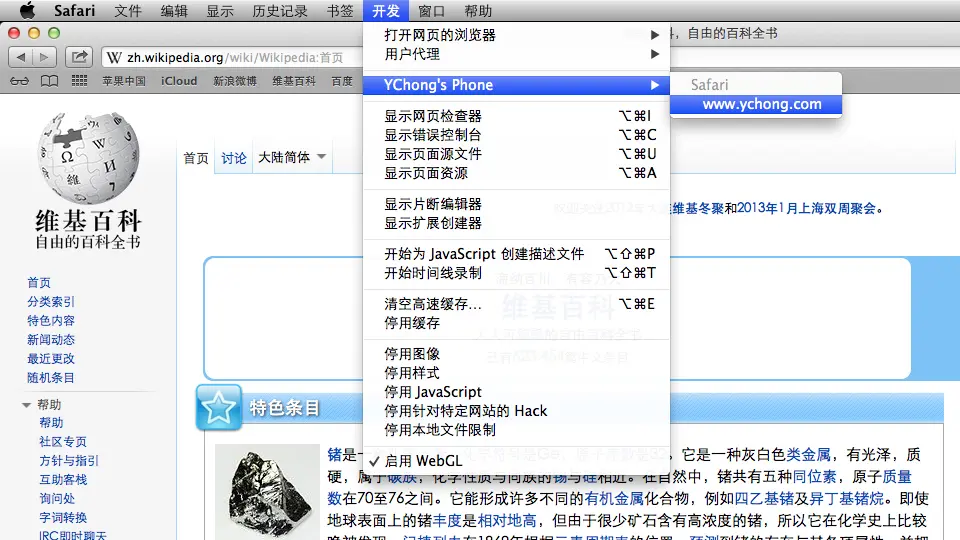
Task: Toggle 停用针对特定网站的 Hack
Action: click(516, 411)
